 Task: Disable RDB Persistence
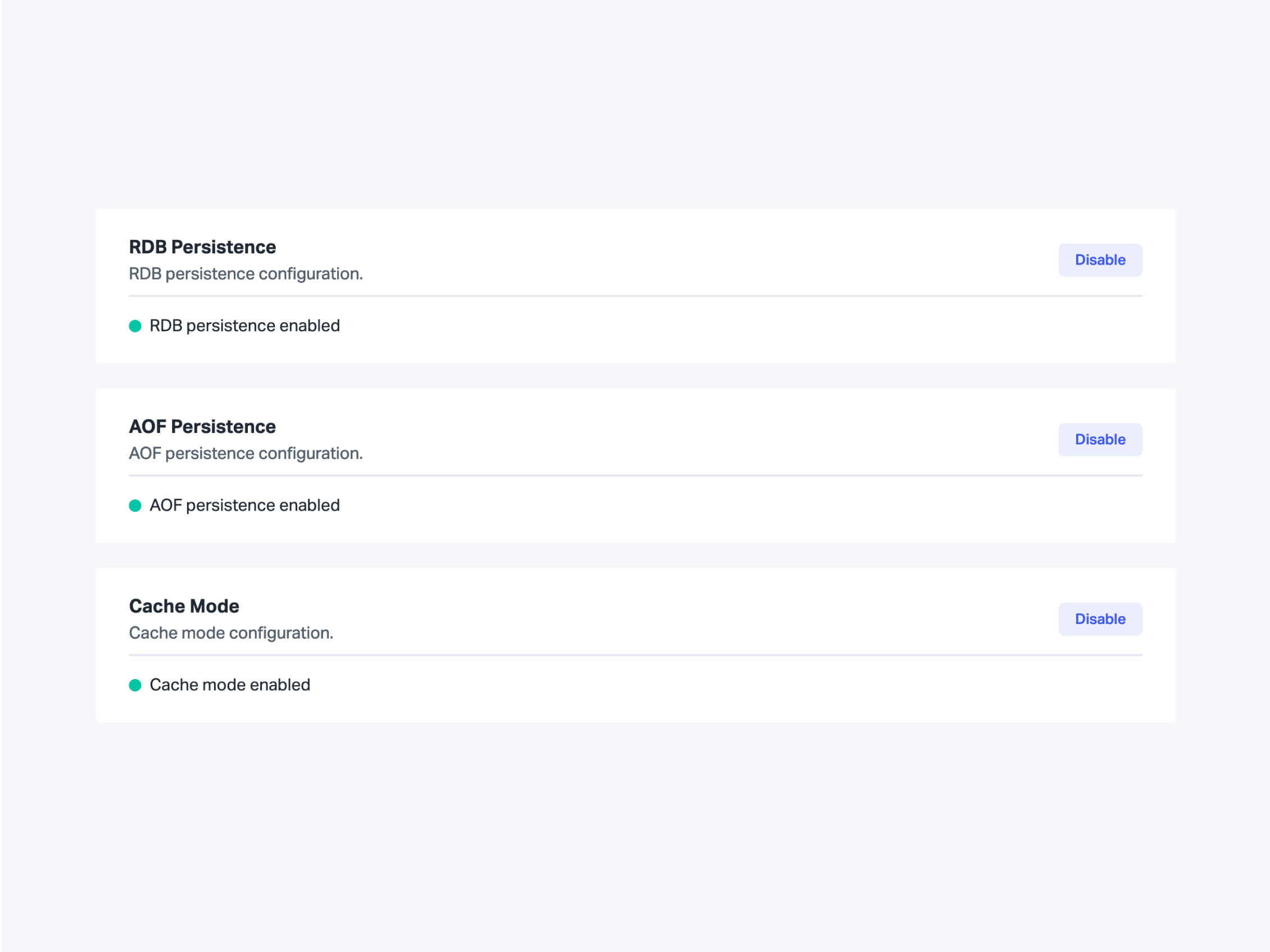click(1100, 260)
